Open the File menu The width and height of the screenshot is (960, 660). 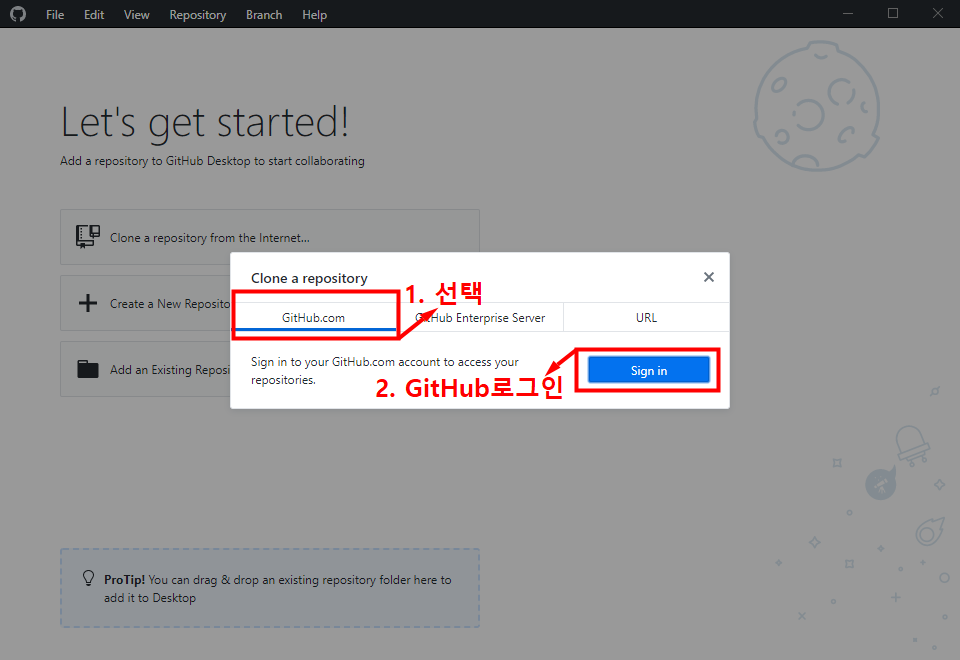click(54, 14)
